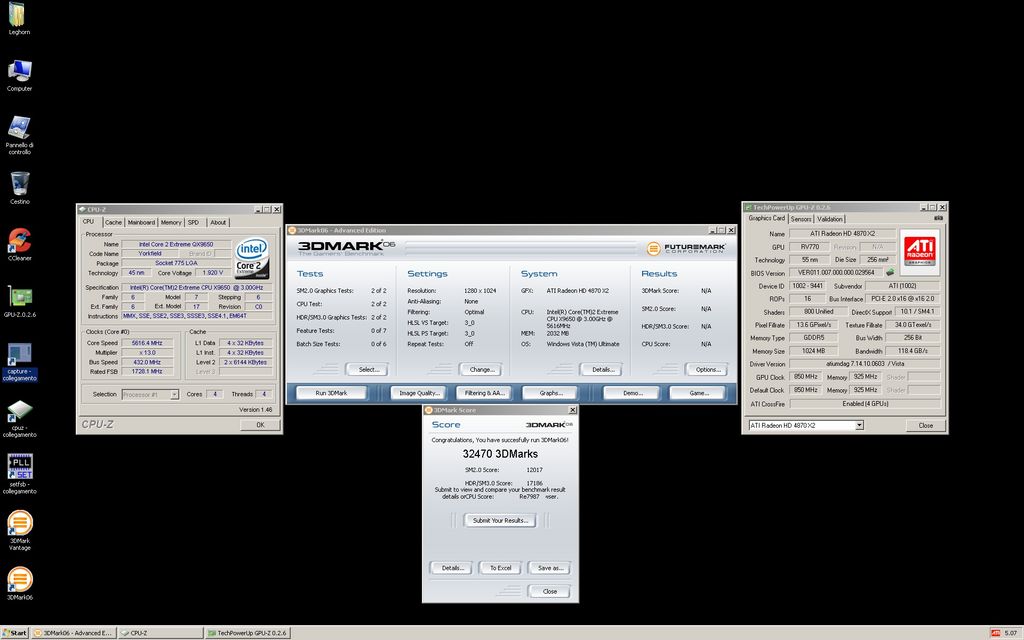Launch the cpuz - collegamento shortcut

click(20, 419)
